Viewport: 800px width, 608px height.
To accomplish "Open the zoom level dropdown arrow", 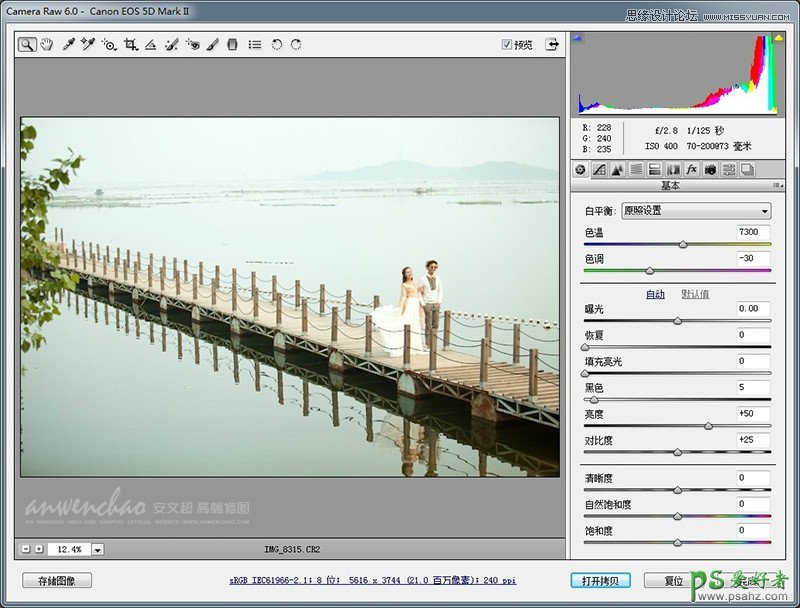I will coord(98,549).
